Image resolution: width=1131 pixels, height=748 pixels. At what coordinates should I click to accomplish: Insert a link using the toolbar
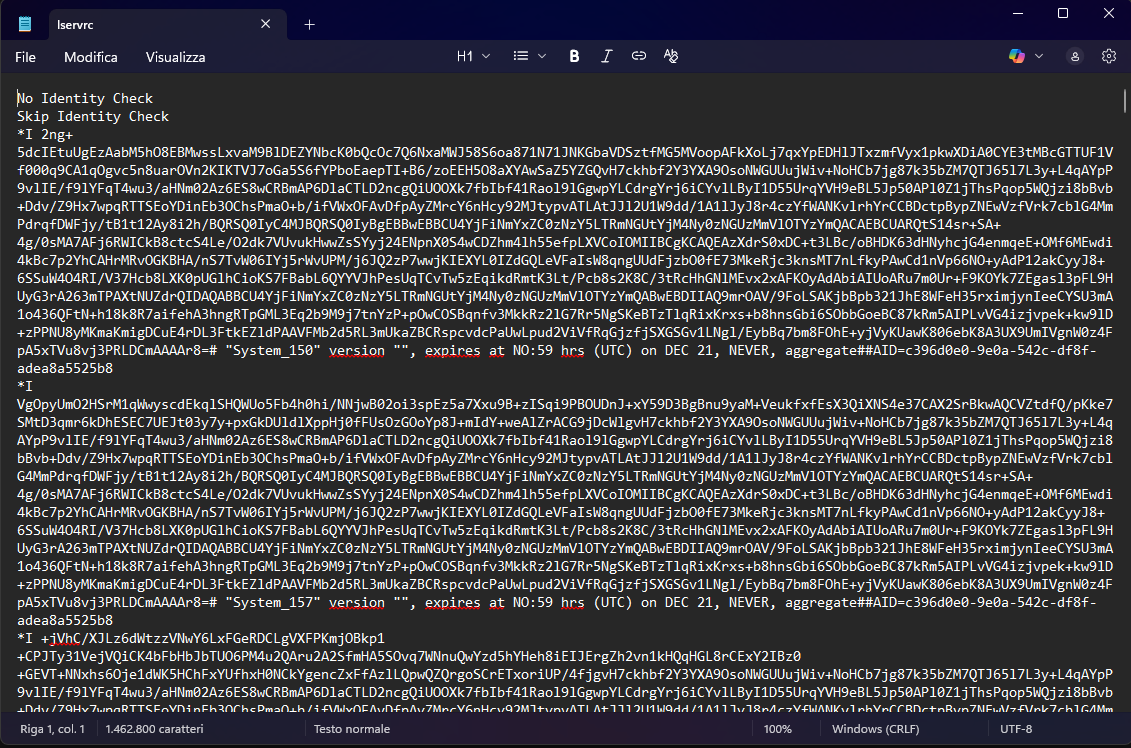[639, 56]
